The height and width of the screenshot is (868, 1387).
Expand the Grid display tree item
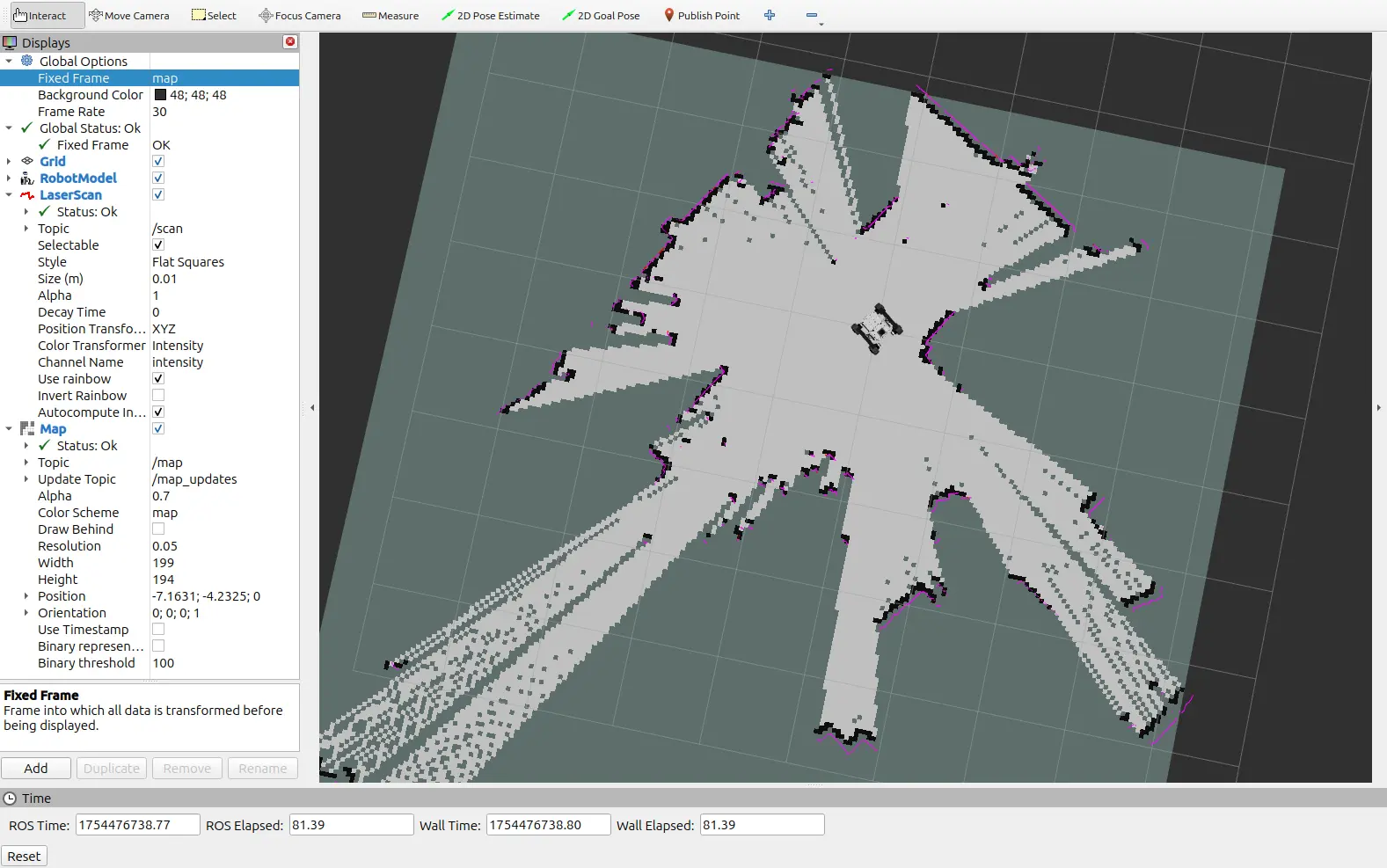click(x=9, y=162)
